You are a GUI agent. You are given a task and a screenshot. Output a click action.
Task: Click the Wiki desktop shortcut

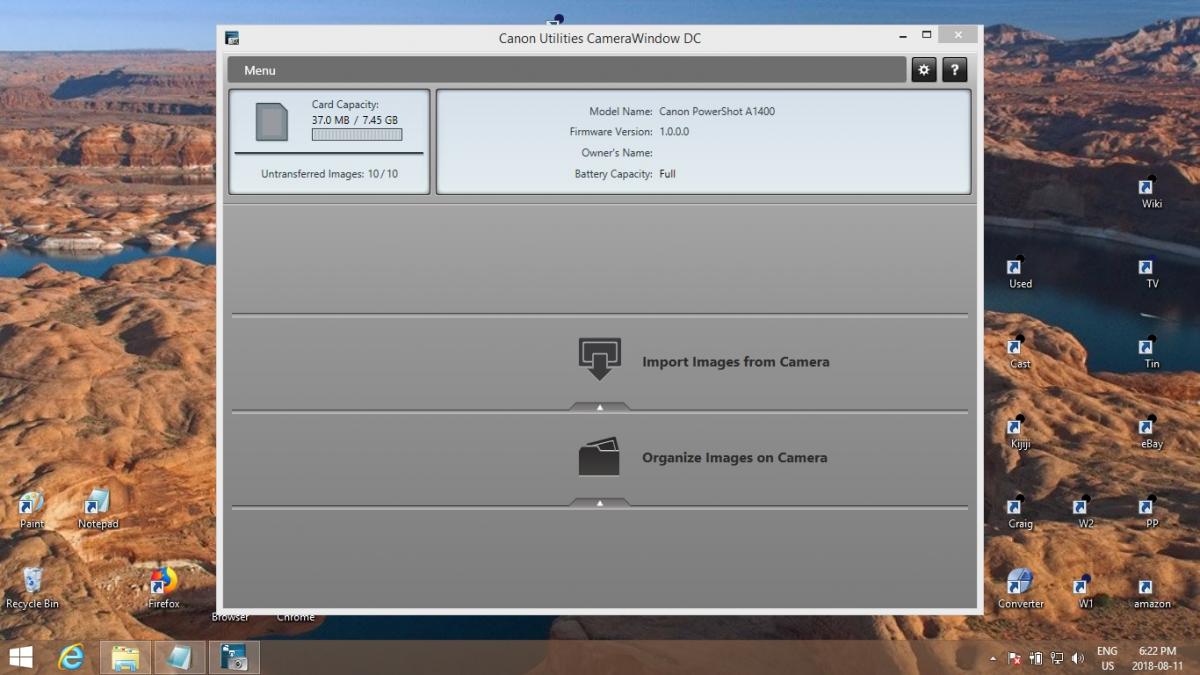coord(1151,192)
